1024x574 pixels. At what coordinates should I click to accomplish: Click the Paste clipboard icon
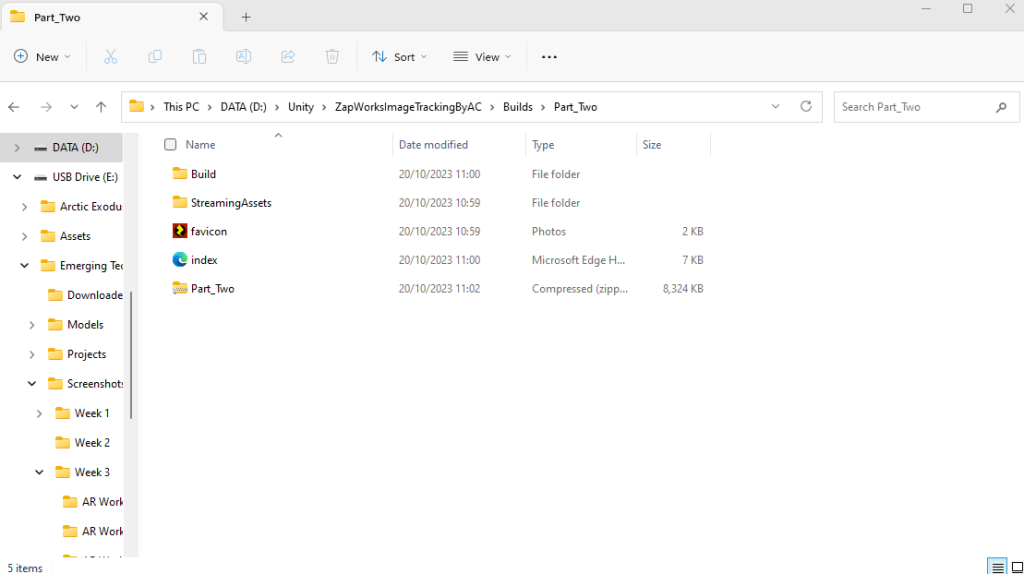click(199, 57)
